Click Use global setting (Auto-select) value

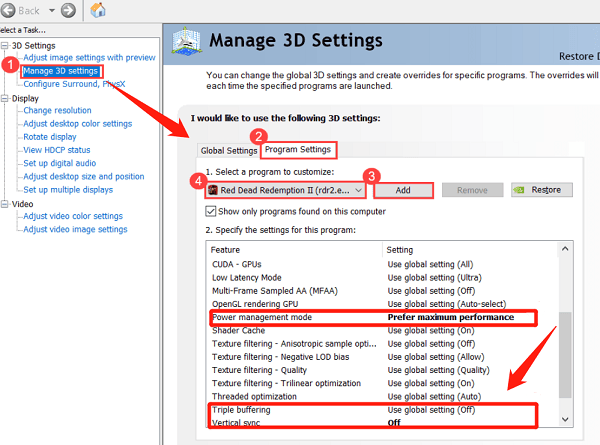tap(447, 304)
